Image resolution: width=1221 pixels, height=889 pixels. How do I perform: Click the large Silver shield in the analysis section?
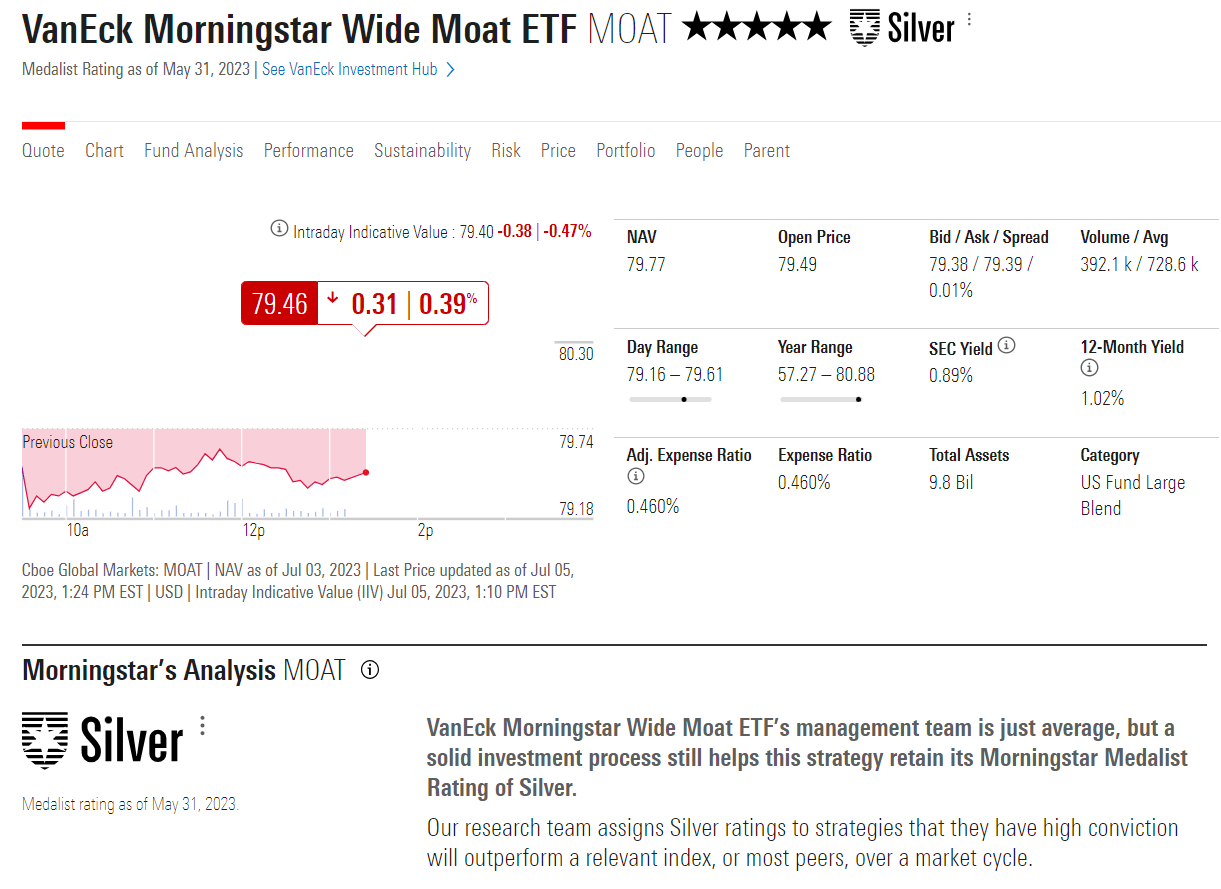pos(44,738)
